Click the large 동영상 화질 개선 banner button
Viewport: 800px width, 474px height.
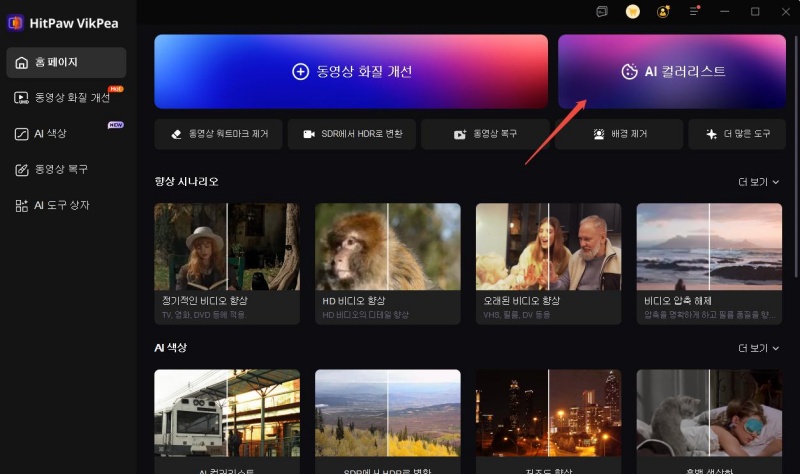click(x=351, y=72)
